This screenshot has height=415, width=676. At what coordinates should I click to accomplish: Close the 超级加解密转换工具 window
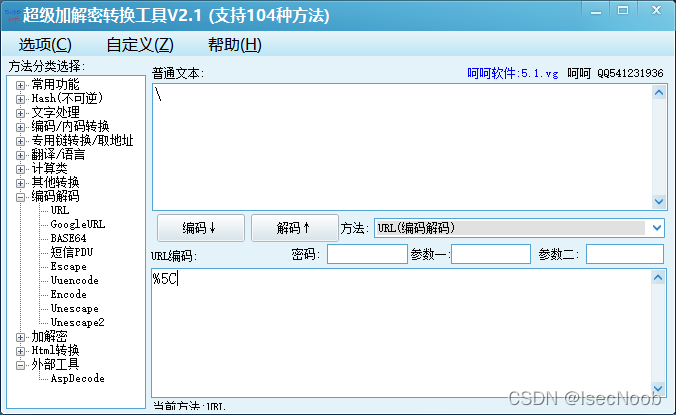pos(656,11)
